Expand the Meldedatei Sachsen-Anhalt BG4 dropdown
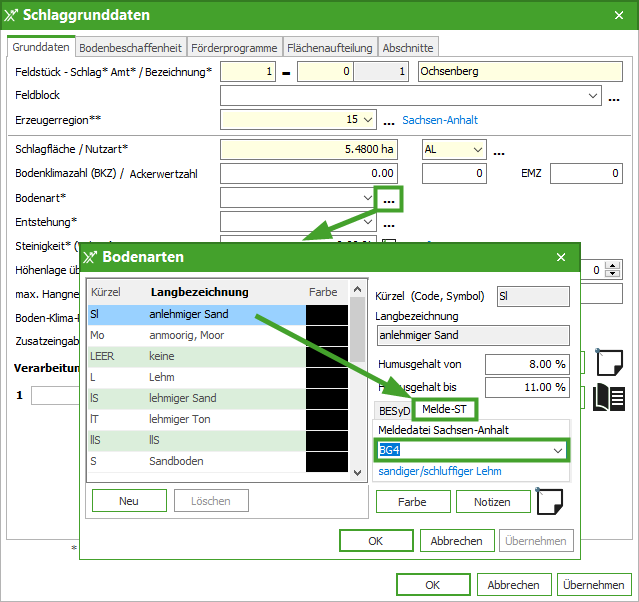The width and height of the screenshot is (639, 602). coord(558,450)
